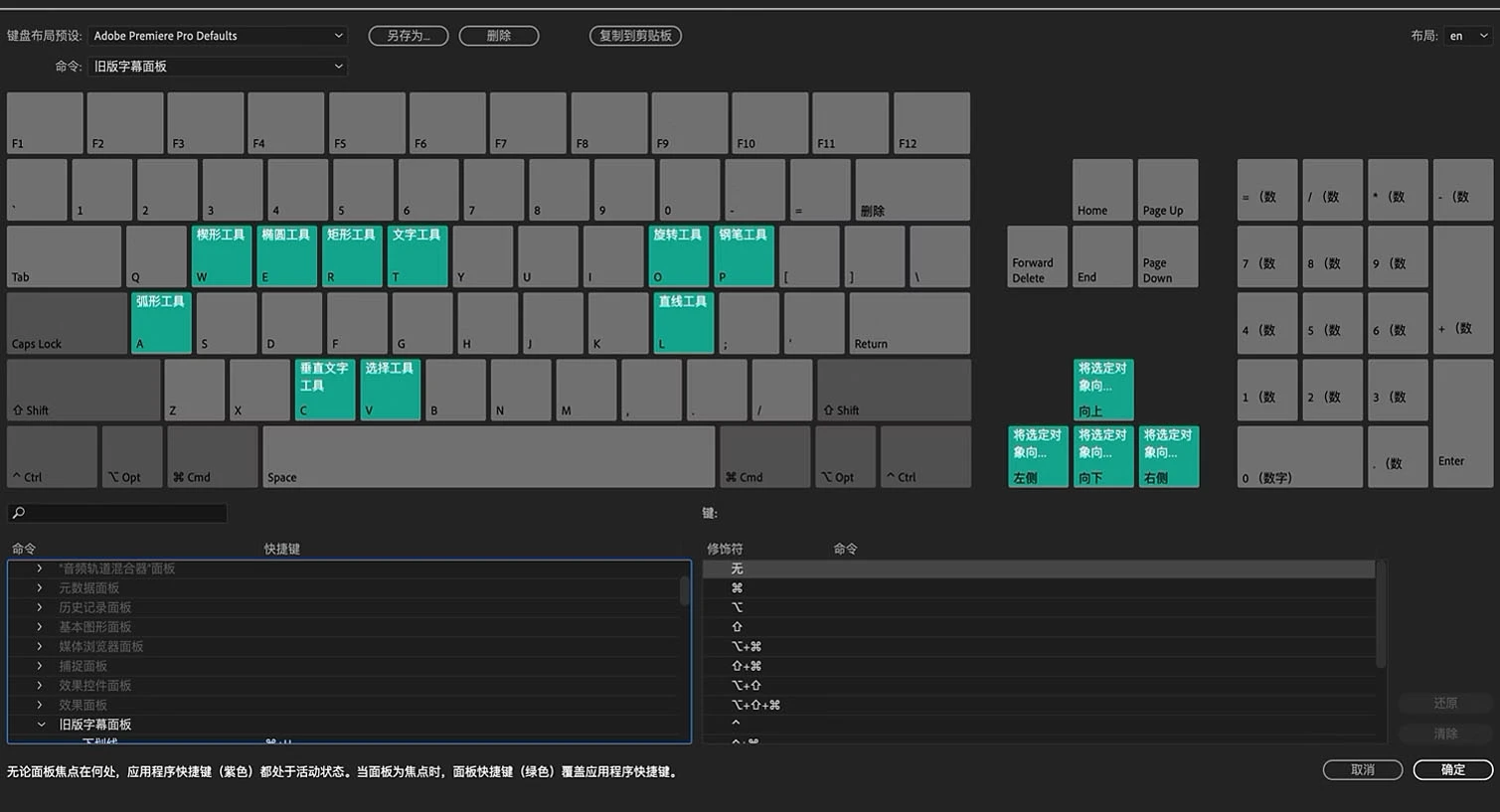Expand the 元数据面板 tree row

[40, 588]
